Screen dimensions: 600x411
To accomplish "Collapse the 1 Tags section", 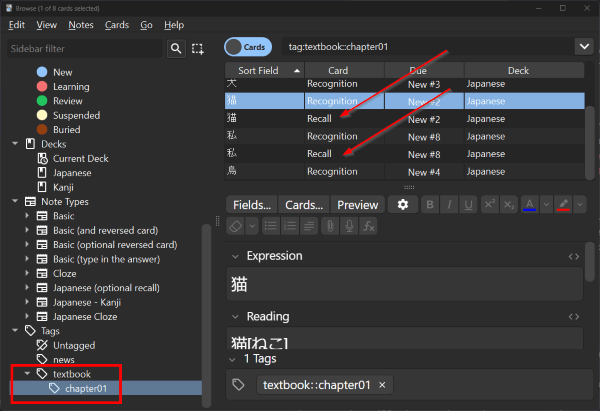I will click(x=232, y=359).
